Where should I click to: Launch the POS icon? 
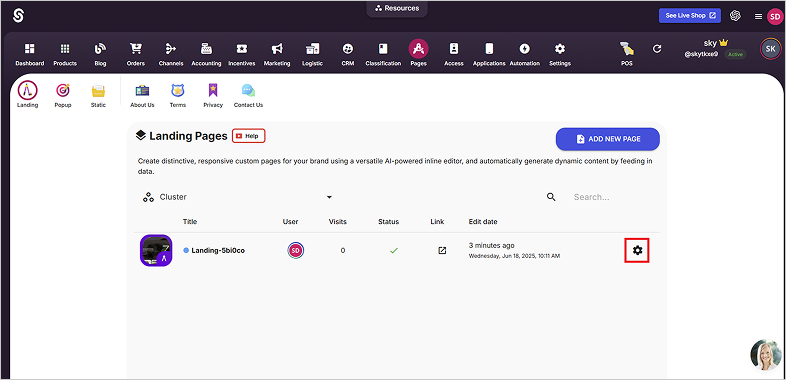point(627,49)
